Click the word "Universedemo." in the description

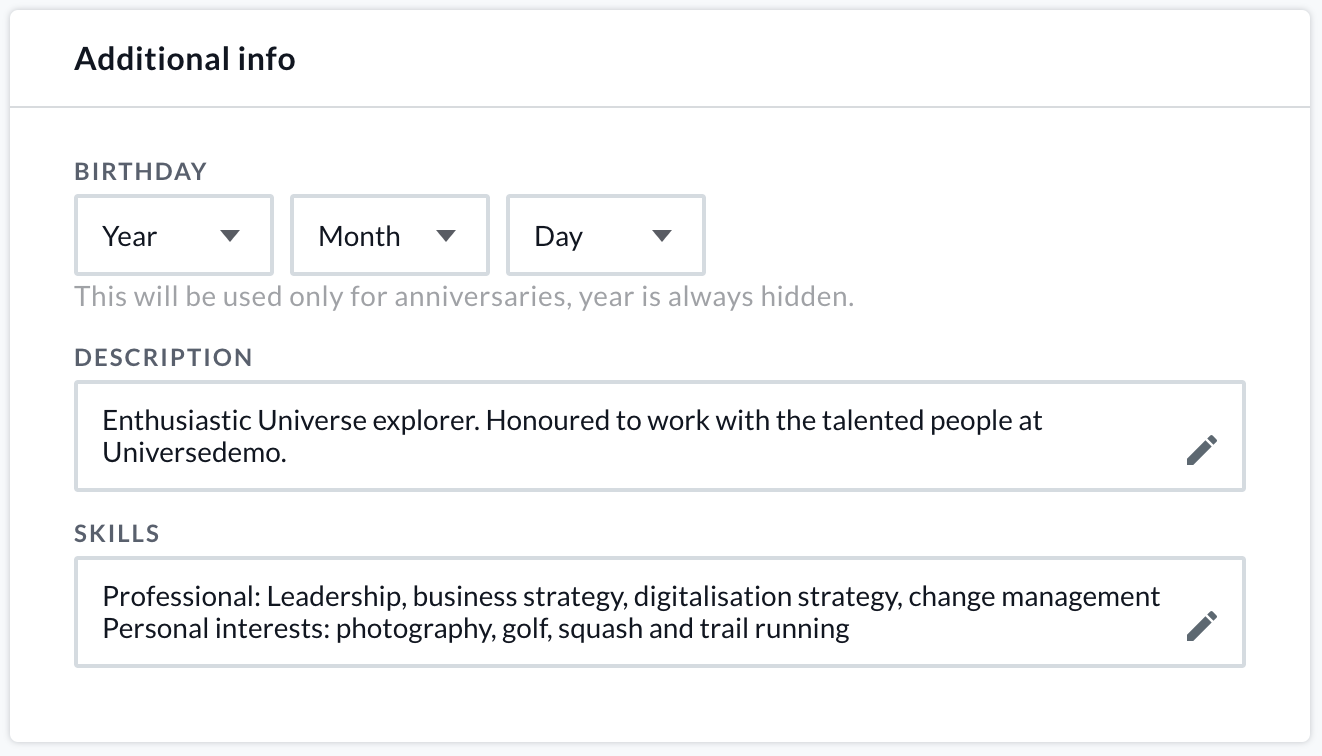(195, 452)
